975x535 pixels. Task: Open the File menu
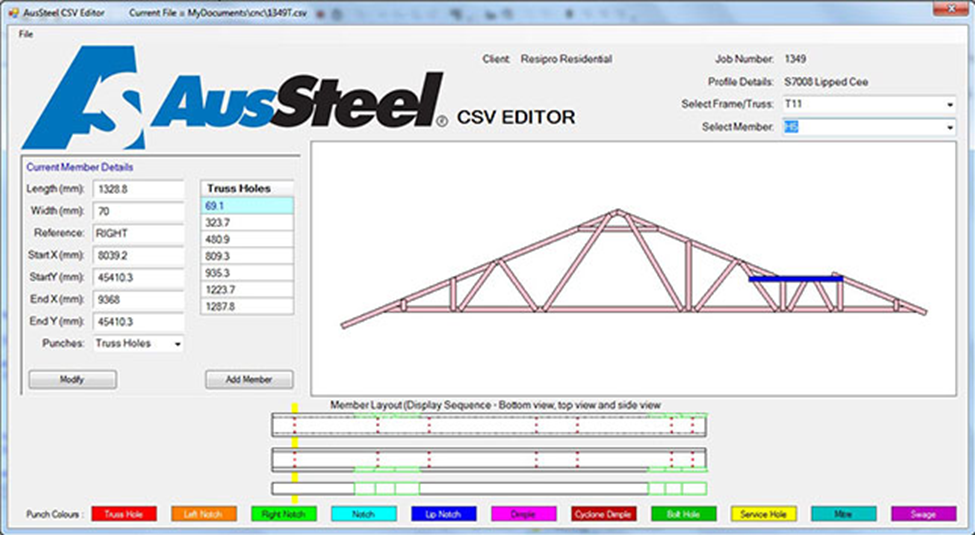pyautogui.click(x=25, y=34)
